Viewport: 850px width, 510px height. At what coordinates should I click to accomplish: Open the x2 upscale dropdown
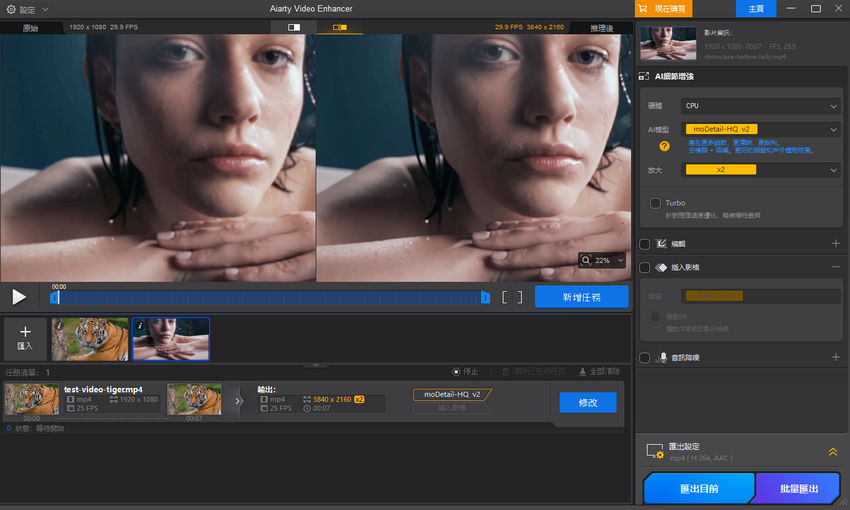tap(760, 170)
